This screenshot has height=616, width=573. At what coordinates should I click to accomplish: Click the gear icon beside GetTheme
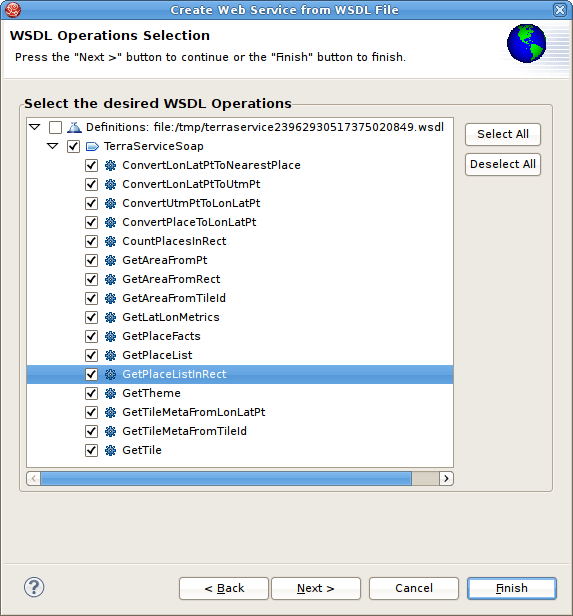click(x=110, y=393)
